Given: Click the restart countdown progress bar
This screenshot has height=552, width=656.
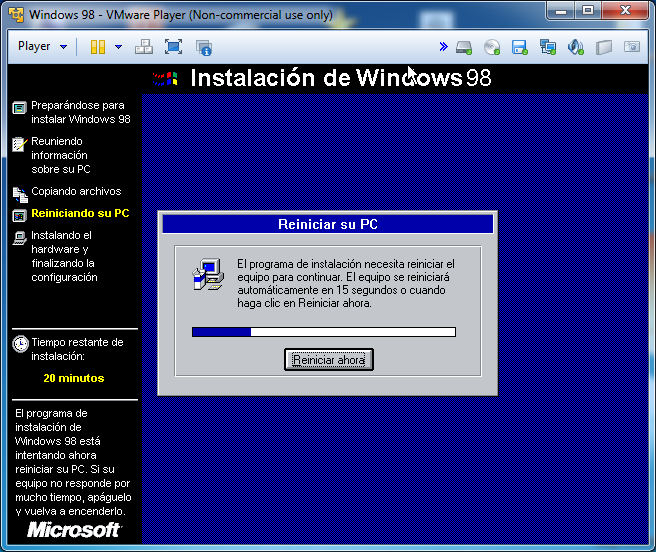Looking at the screenshot, I should (x=323, y=332).
